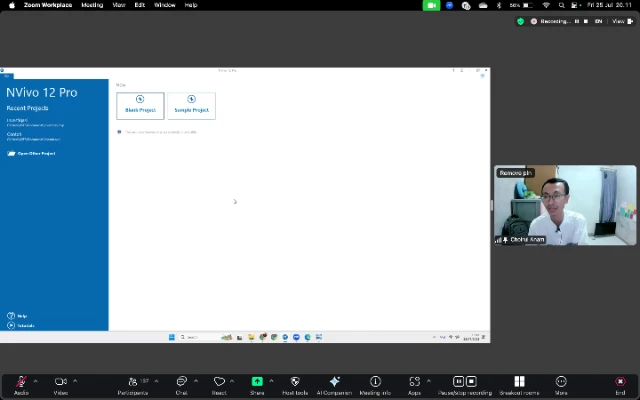
Task: Click the green Share screen button
Action: pyautogui.click(x=257, y=385)
